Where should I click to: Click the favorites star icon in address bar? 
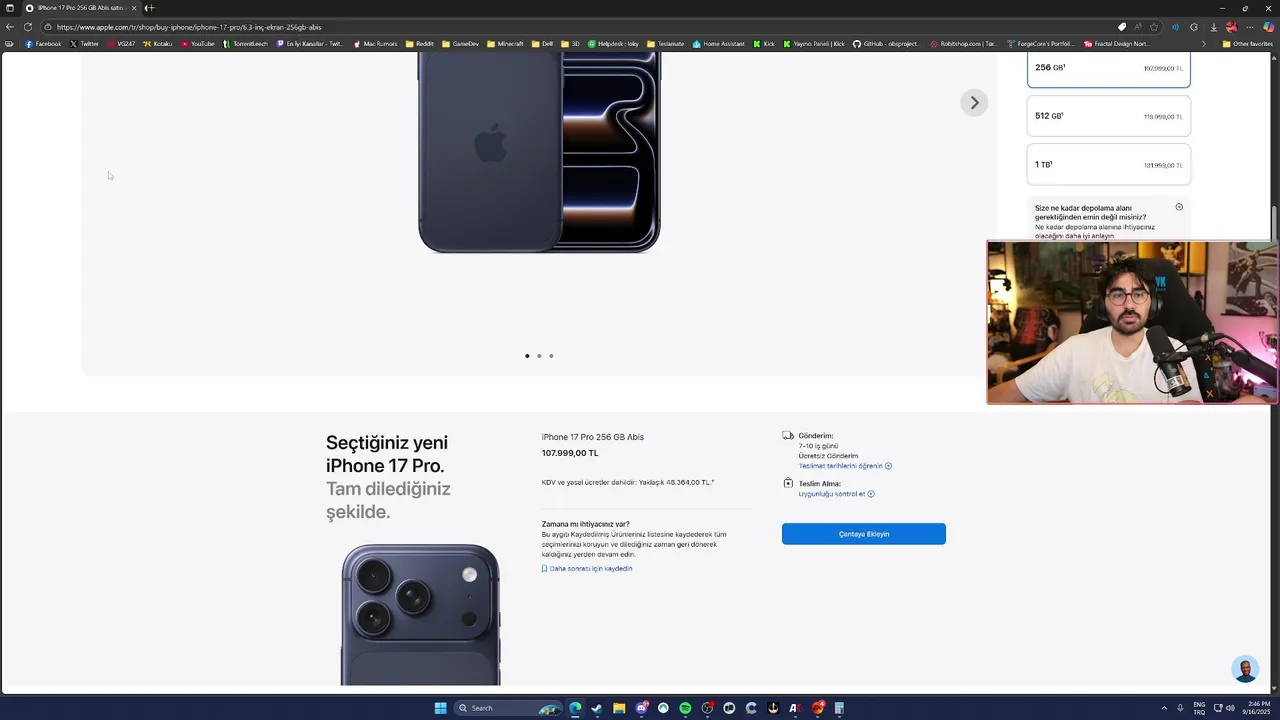point(1154,27)
